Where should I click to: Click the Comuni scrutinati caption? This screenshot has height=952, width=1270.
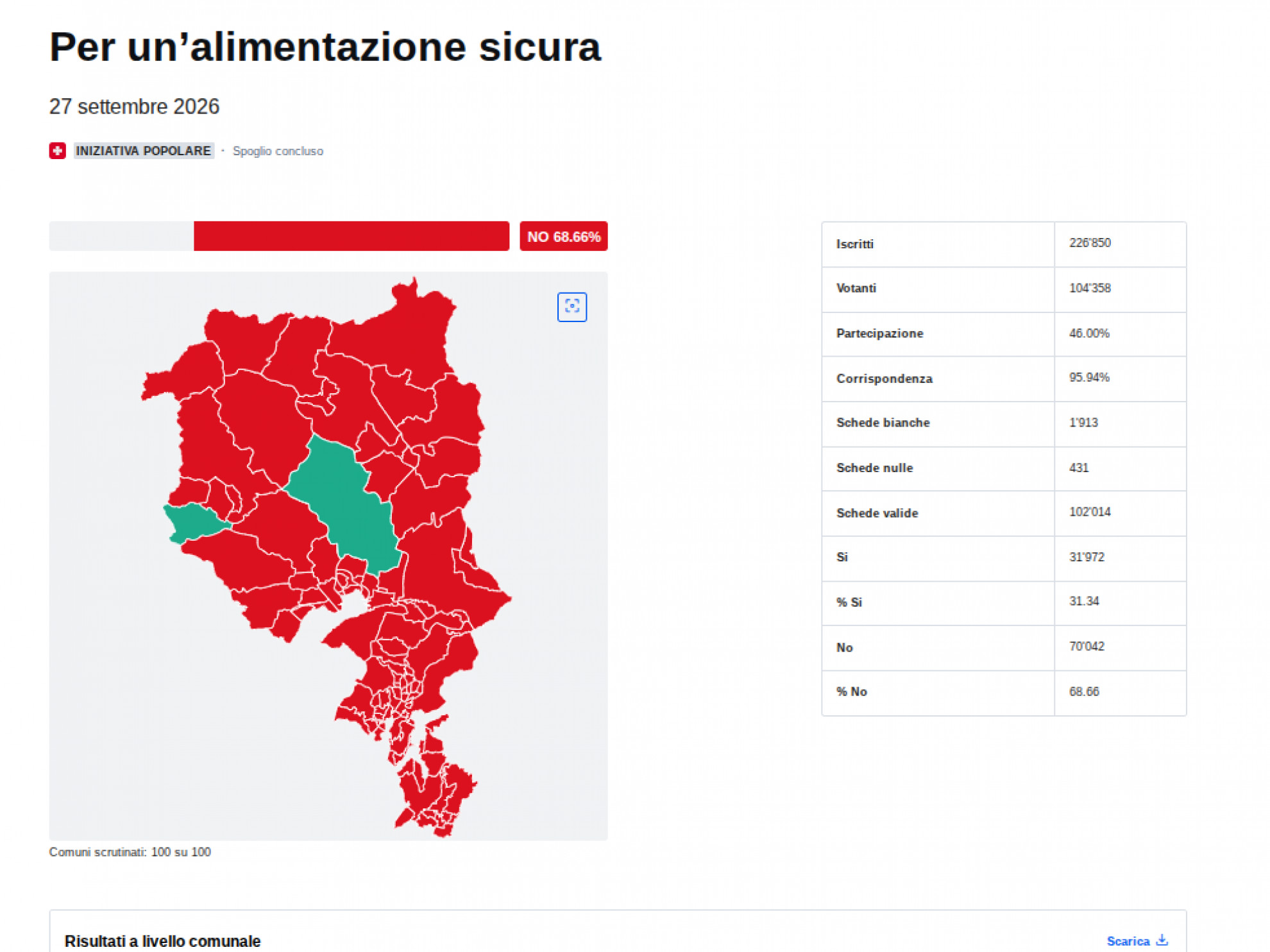pos(130,852)
